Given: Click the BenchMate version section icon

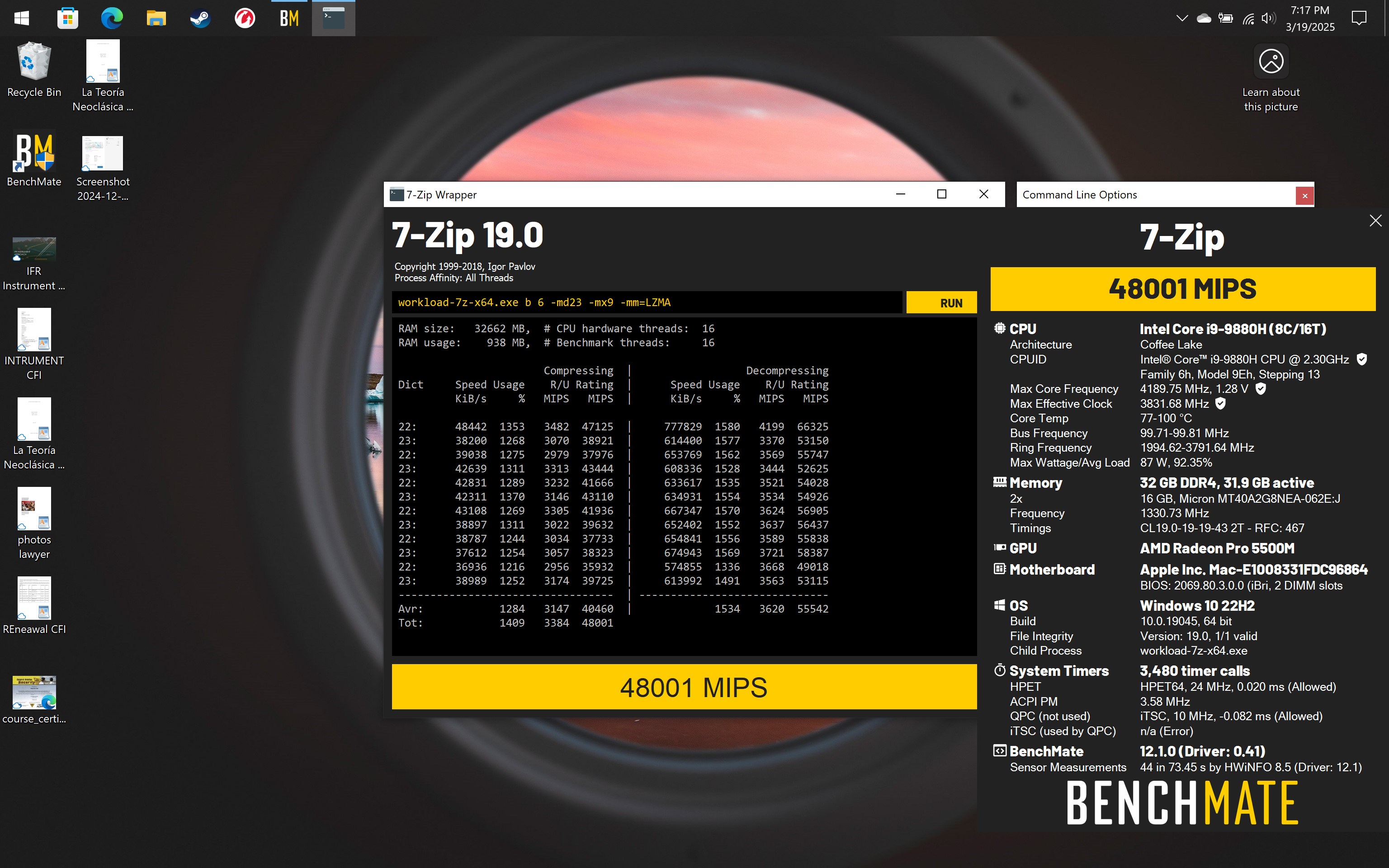Looking at the screenshot, I should pos(999,751).
